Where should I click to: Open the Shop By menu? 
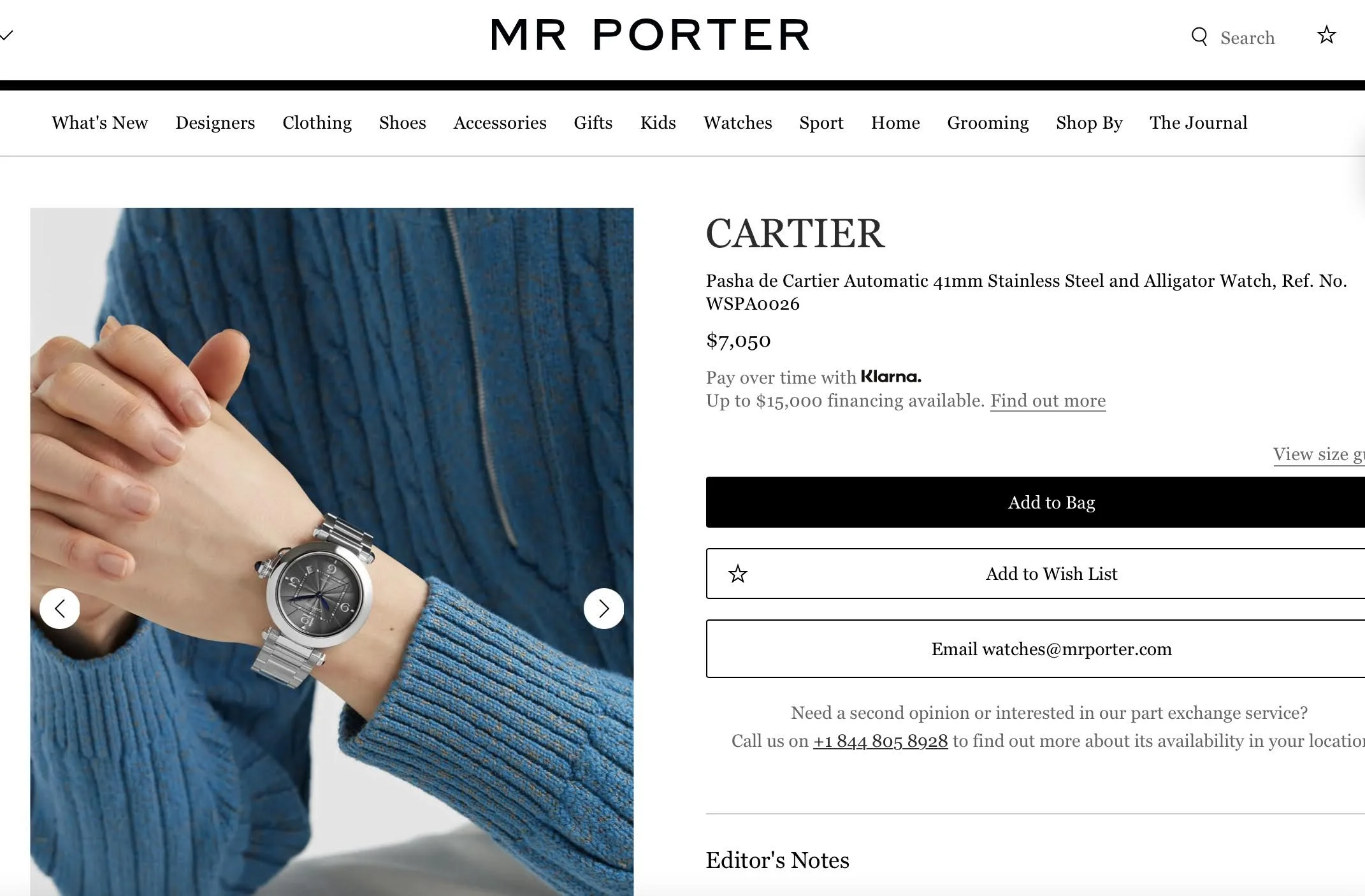1089,122
